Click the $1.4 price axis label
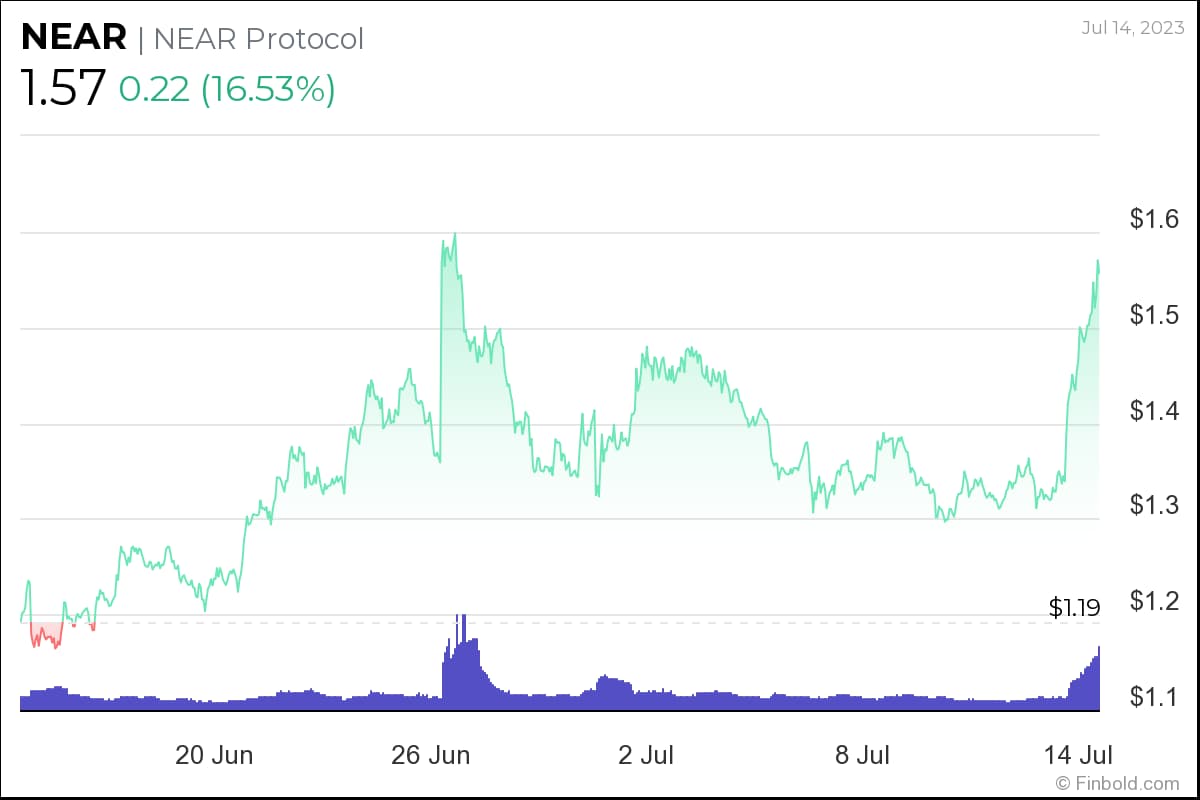 click(1153, 410)
